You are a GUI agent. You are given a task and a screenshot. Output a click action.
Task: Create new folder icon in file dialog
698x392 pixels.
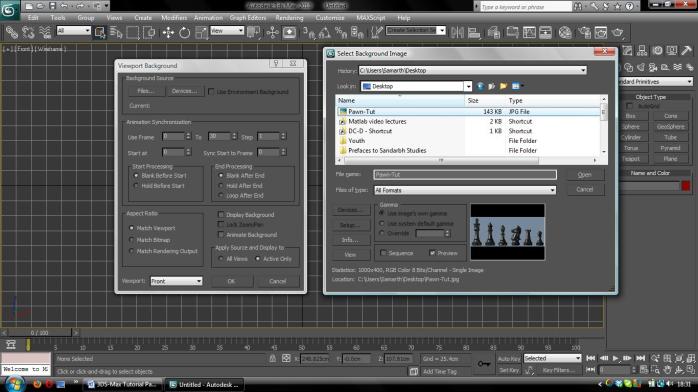[503, 86]
